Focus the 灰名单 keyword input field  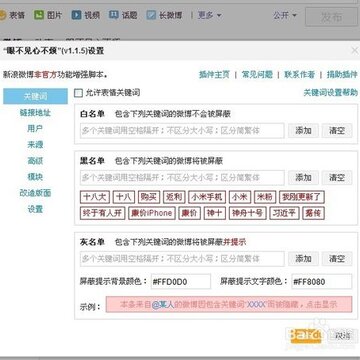click(x=182, y=259)
